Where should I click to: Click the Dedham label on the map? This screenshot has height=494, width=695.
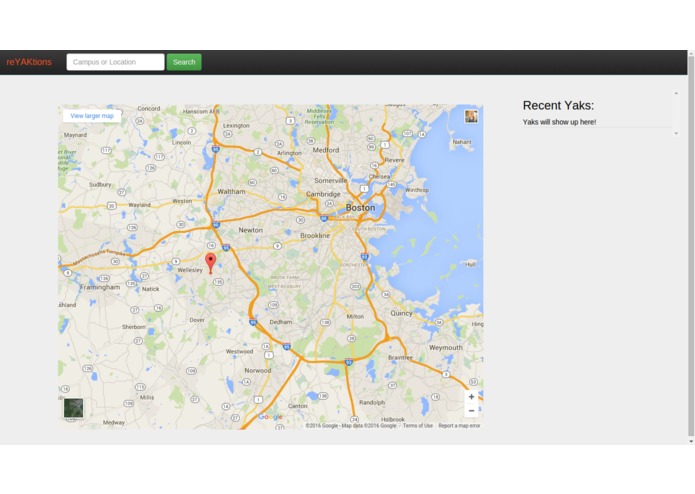[281, 322]
